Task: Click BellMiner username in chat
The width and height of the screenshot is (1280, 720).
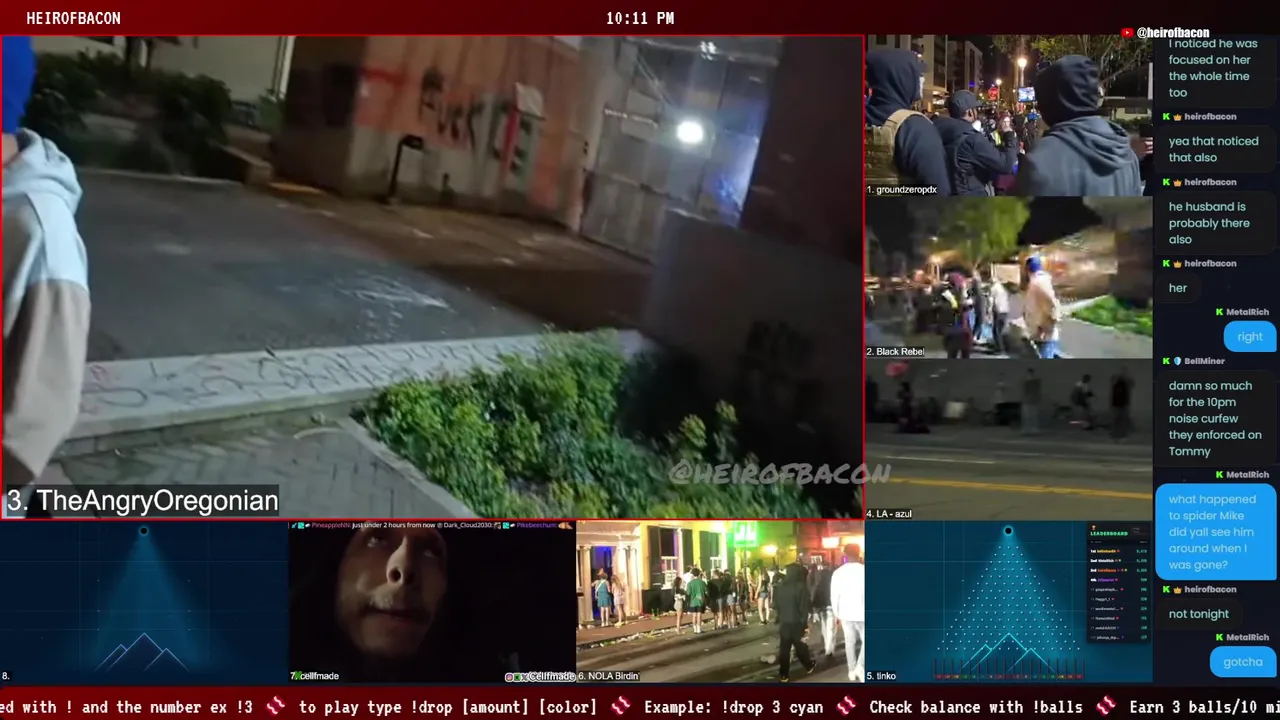Action: tap(1205, 361)
